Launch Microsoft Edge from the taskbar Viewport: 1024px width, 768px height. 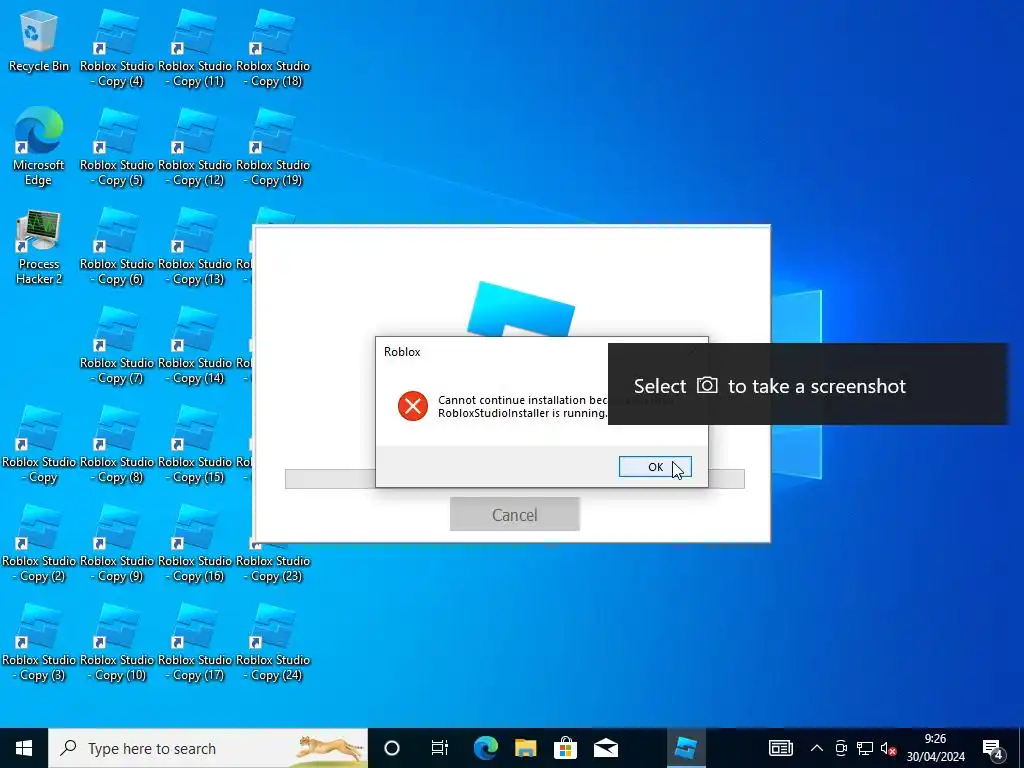pyautogui.click(x=485, y=748)
